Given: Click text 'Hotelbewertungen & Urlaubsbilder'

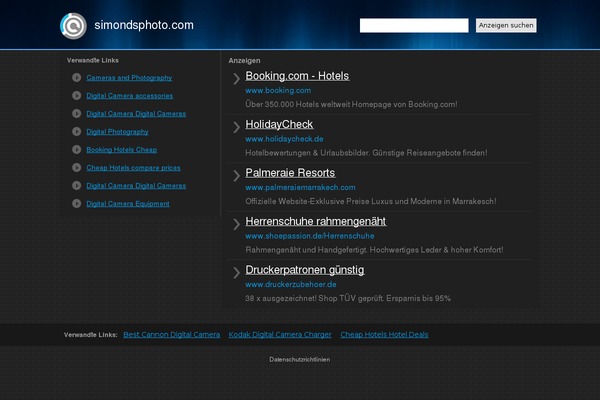Looking at the screenshot, I should pyautogui.click(x=307, y=153).
